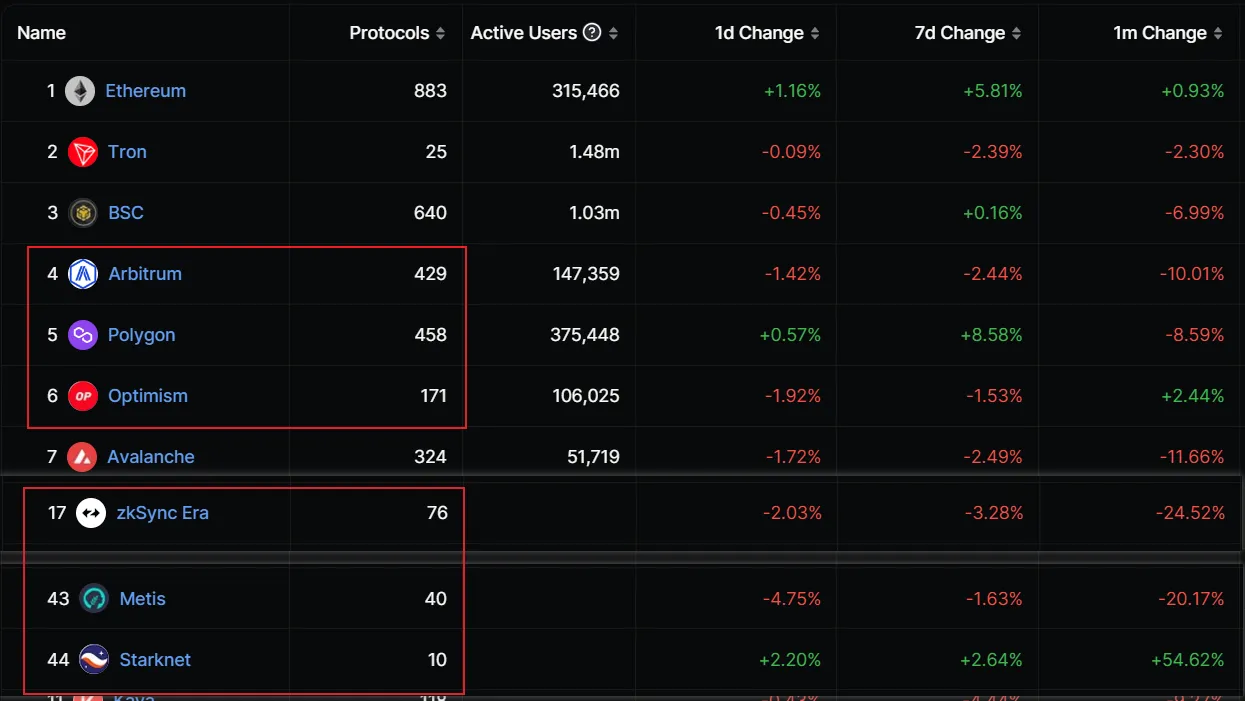Click the Optimism OP logo icon
The width and height of the screenshot is (1245, 701).
(83, 396)
